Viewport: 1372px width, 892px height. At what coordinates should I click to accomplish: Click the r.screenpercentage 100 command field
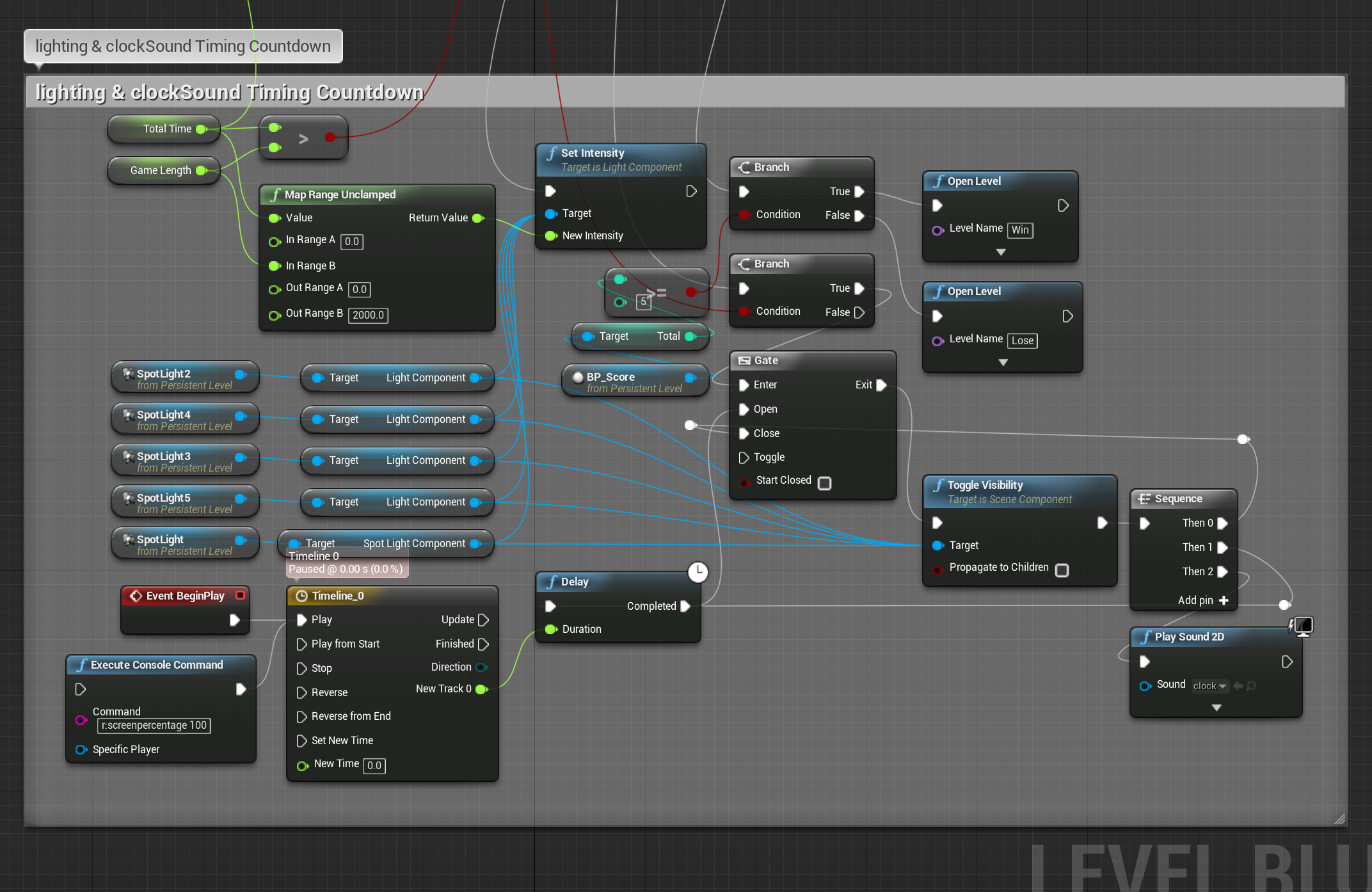tap(154, 726)
